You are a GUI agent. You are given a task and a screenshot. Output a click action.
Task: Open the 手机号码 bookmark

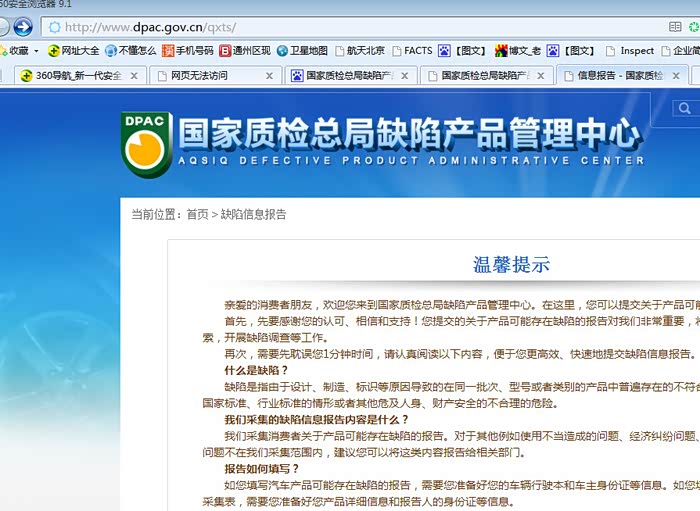pos(187,51)
